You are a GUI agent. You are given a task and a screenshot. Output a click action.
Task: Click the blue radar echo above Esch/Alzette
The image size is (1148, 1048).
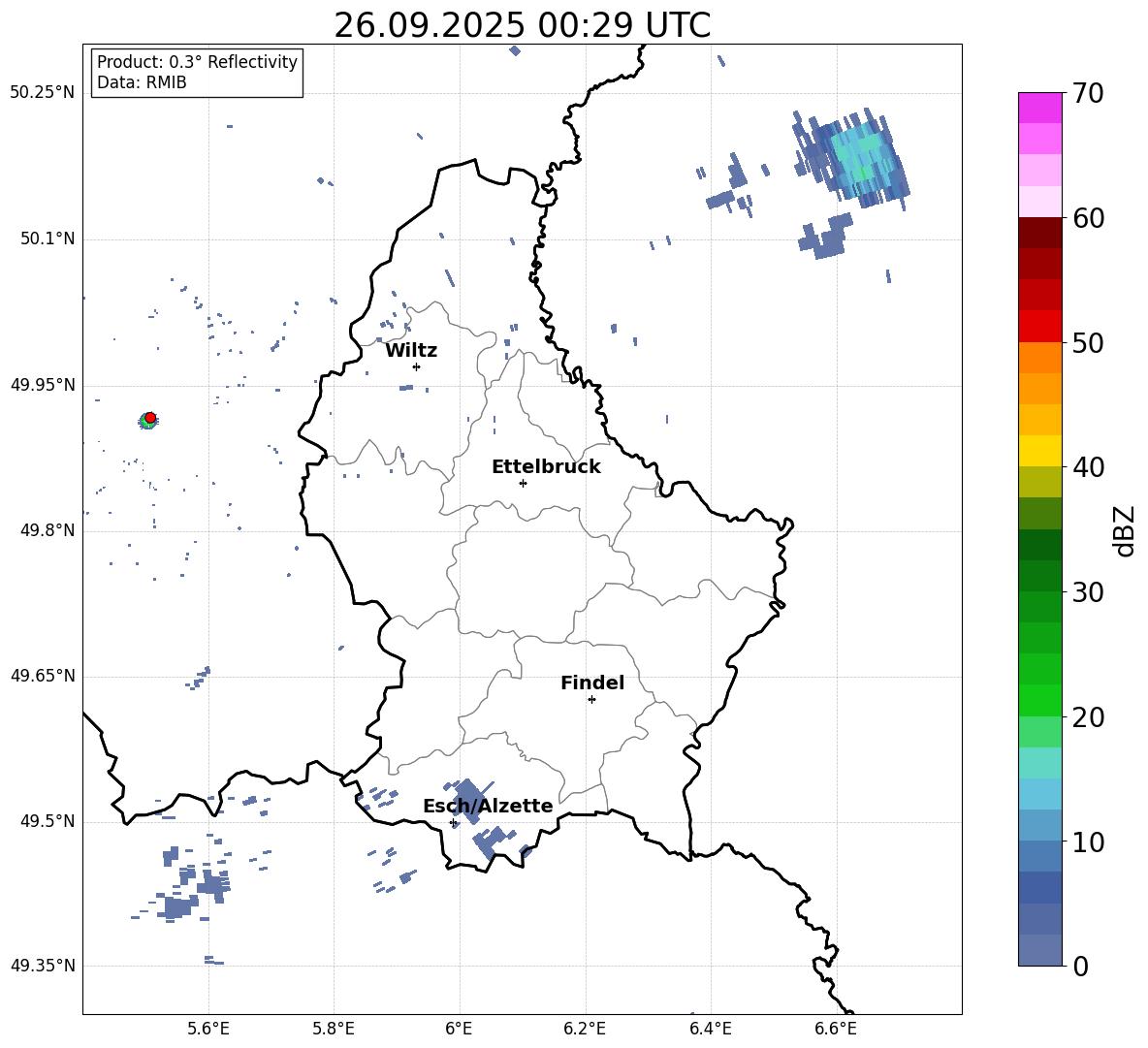click(468, 800)
